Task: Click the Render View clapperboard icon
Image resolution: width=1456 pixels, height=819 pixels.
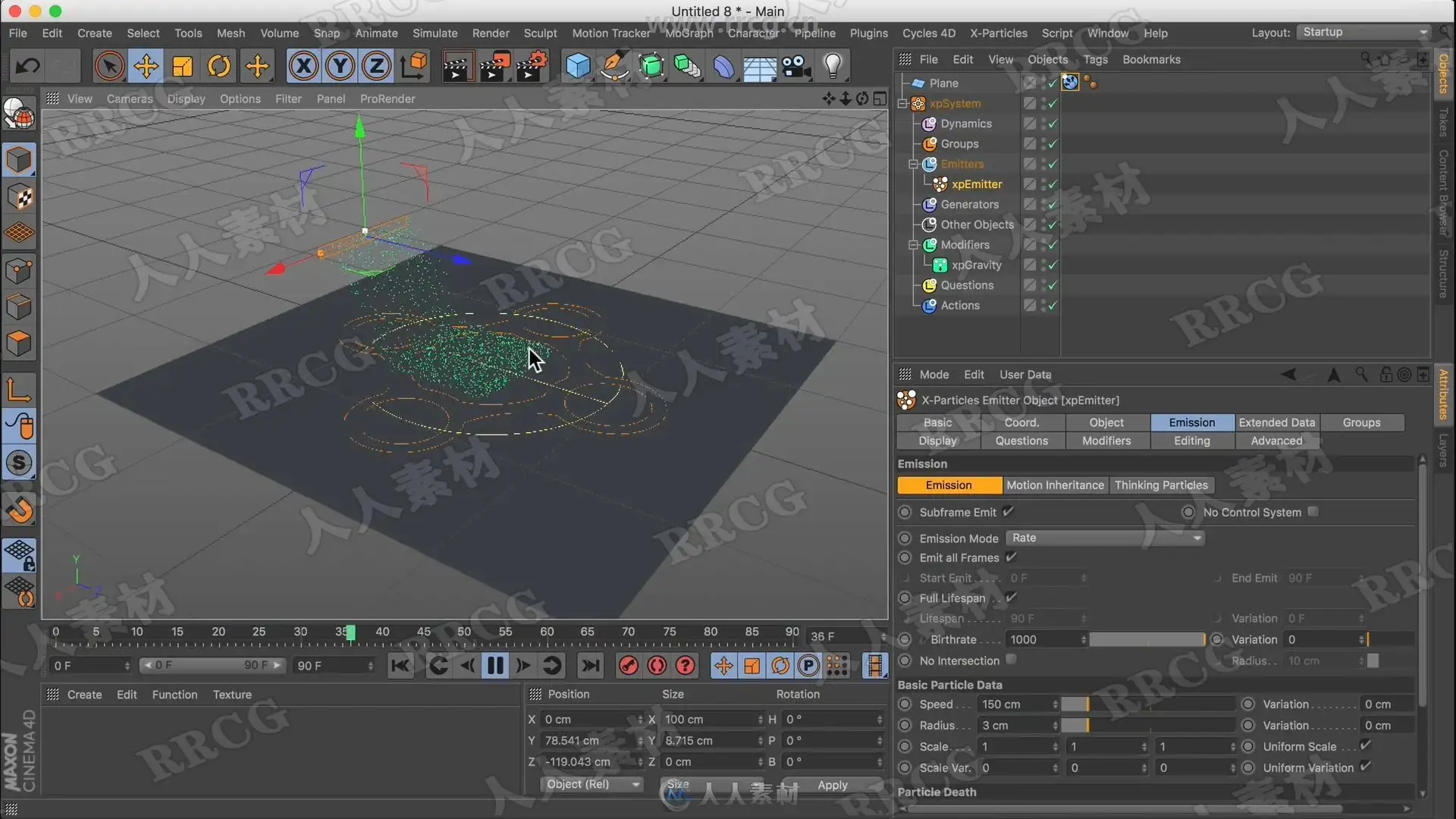Action: click(457, 66)
